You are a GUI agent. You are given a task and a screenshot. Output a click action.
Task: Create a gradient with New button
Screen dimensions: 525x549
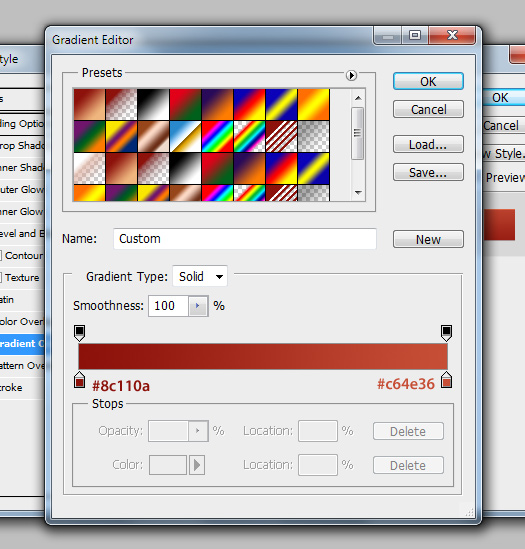pyautogui.click(x=428, y=239)
